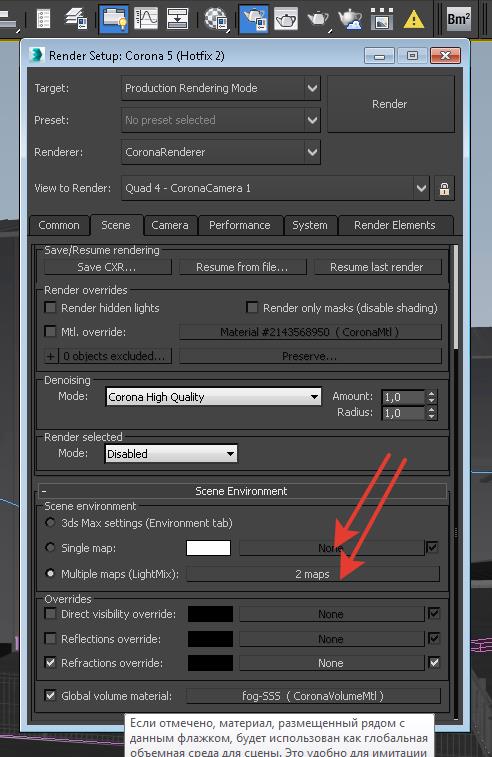The image size is (492, 757).
Task: Open the Render Elements tab
Action: click(x=395, y=225)
